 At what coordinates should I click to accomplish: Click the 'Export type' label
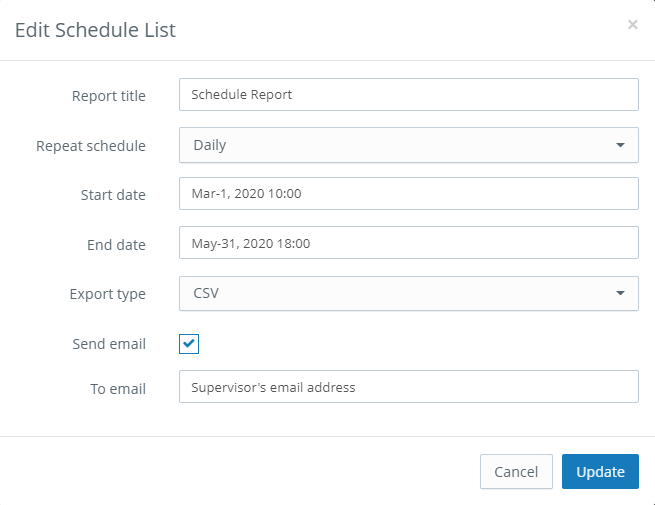click(x=107, y=294)
